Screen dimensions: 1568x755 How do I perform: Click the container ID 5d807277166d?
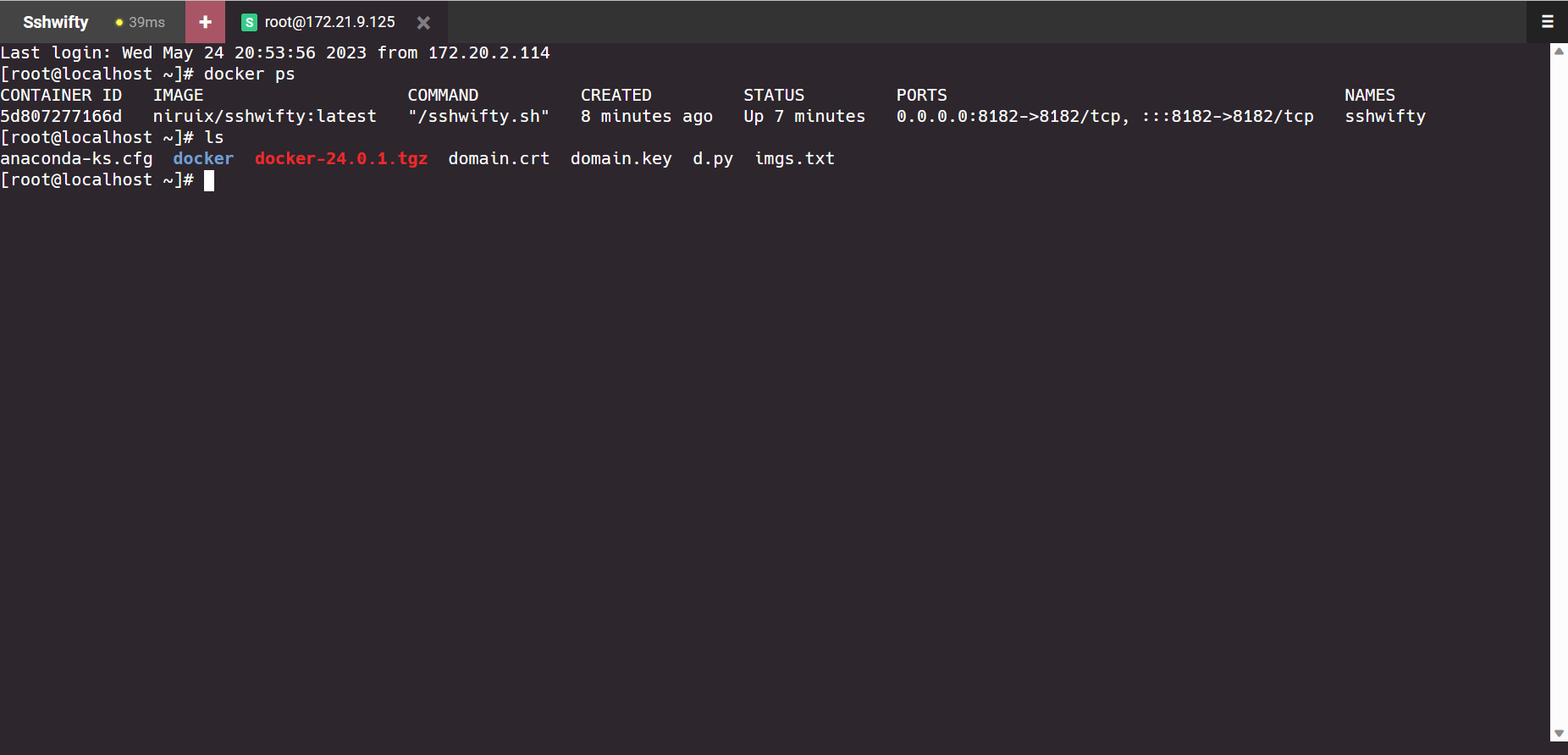pos(61,117)
